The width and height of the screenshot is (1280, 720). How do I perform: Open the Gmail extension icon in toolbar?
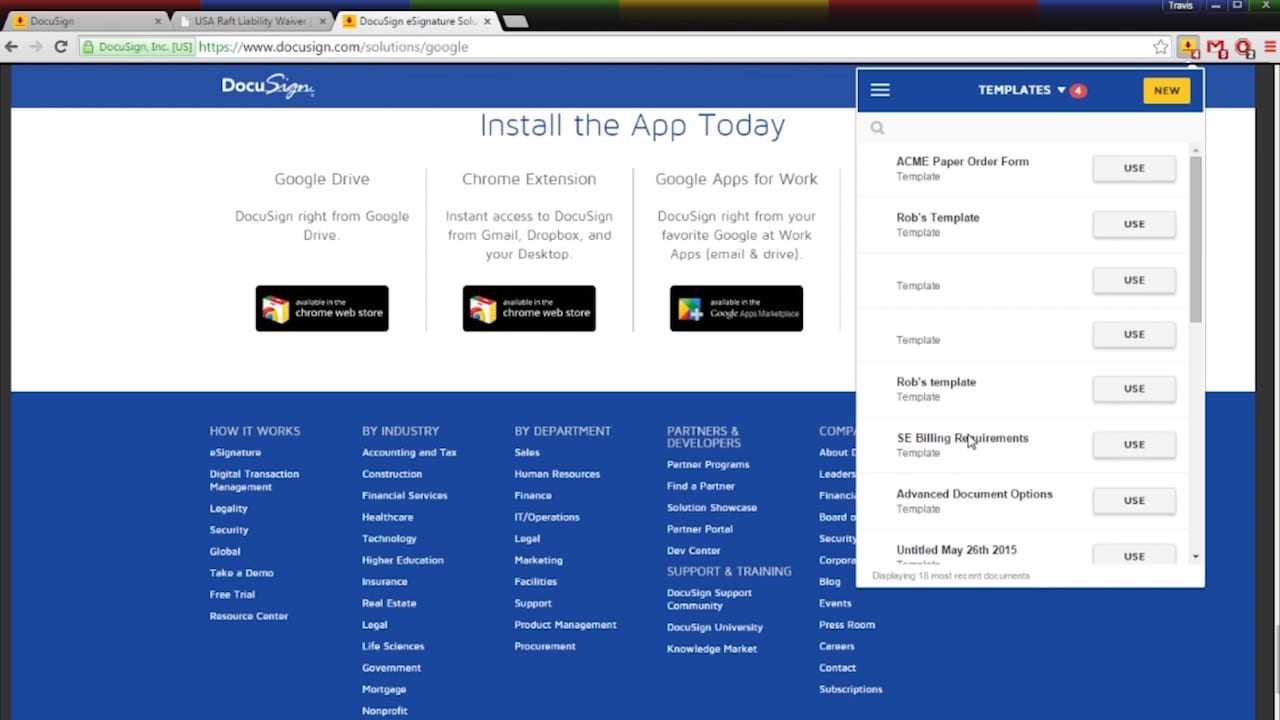click(x=1216, y=47)
